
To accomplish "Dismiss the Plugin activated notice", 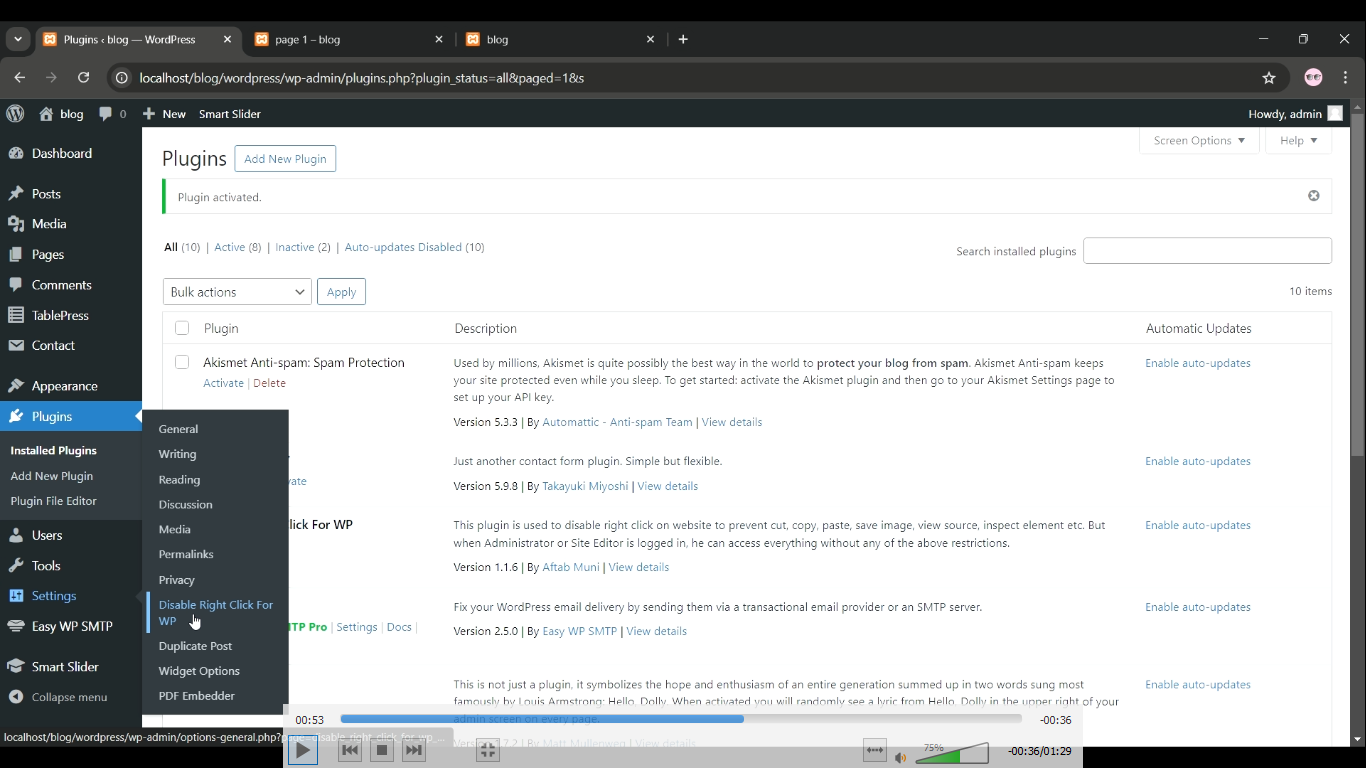I will [x=1313, y=196].
